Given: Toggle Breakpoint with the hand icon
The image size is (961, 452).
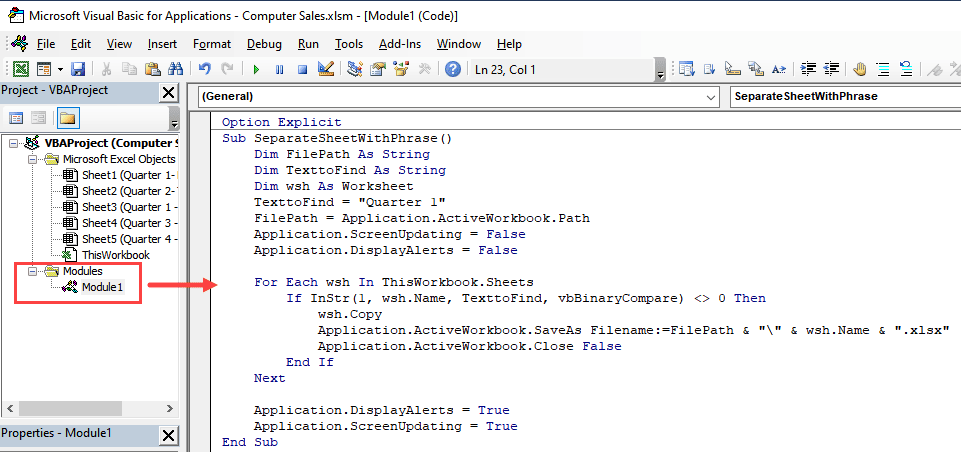Looking at the screenshot, I should click(859, 69).
